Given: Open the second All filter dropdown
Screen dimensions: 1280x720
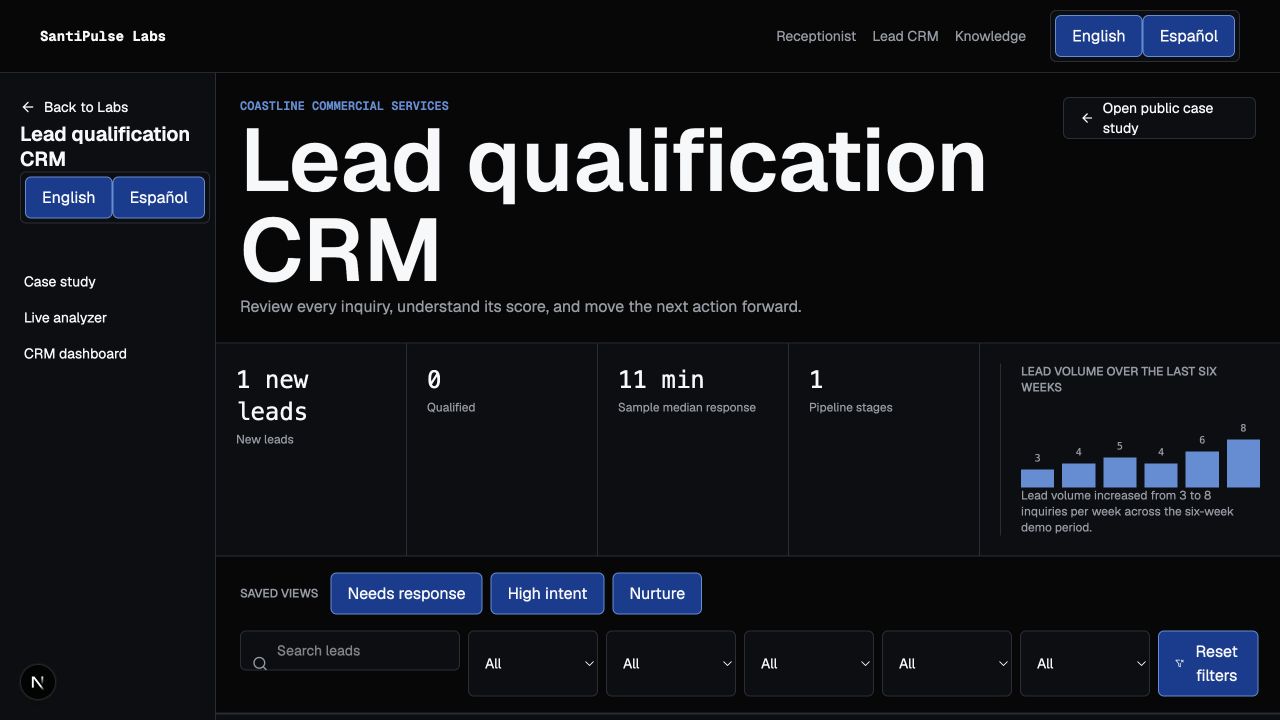Looking at the screenshot, I should (x=671, y=663).
